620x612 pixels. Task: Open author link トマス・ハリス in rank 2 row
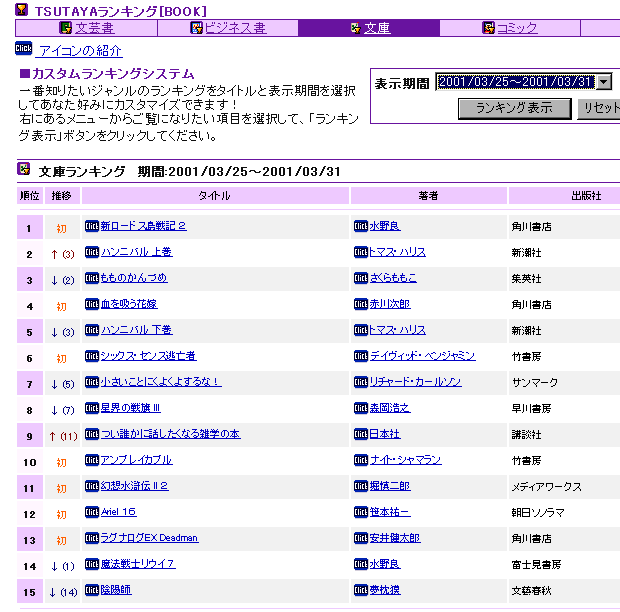(x=397, y=252)
